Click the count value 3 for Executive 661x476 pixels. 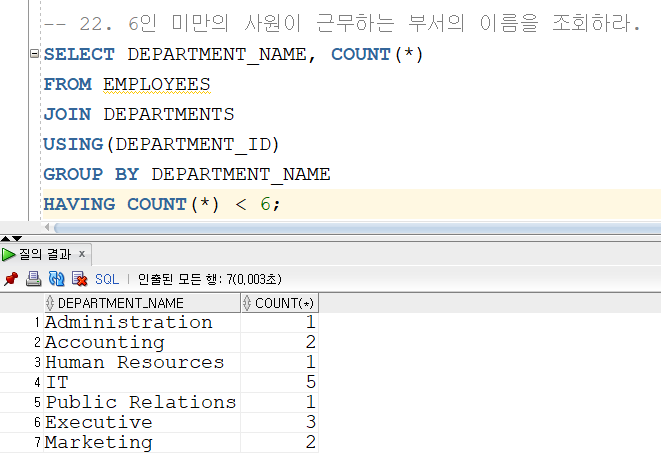coord(279,422)
